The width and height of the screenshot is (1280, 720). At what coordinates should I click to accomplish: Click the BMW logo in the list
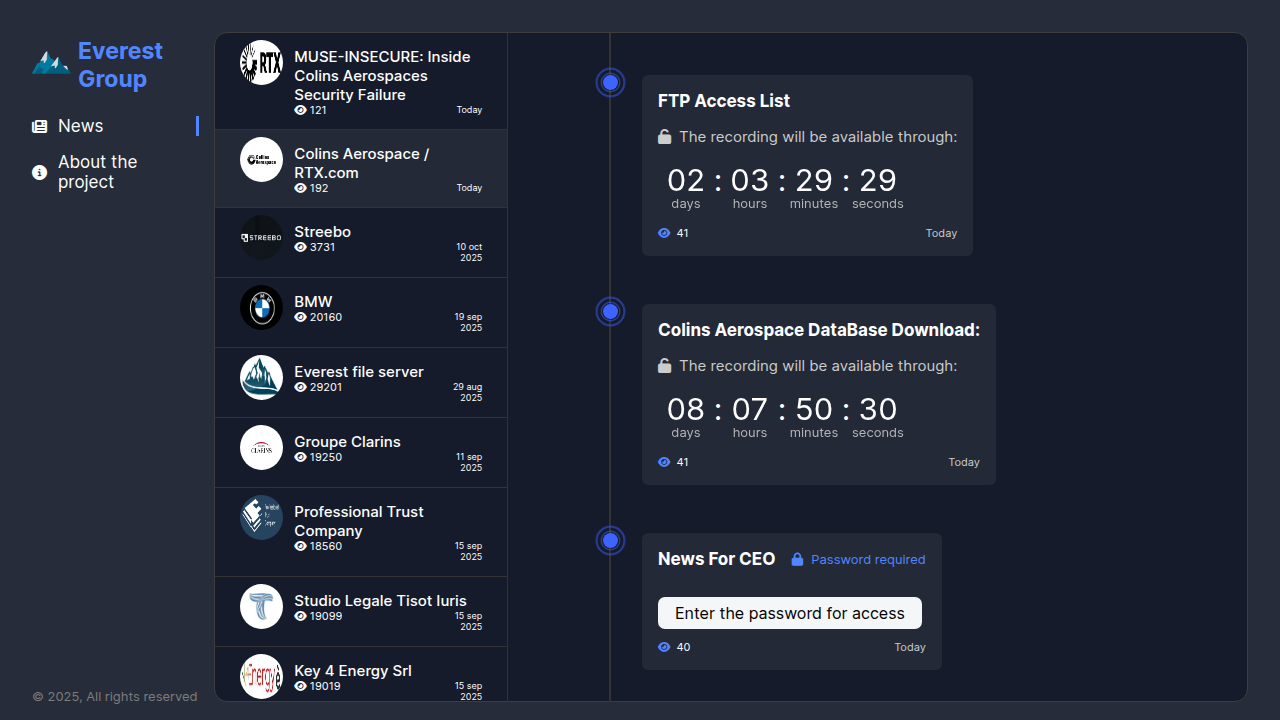tap(261, 307)
